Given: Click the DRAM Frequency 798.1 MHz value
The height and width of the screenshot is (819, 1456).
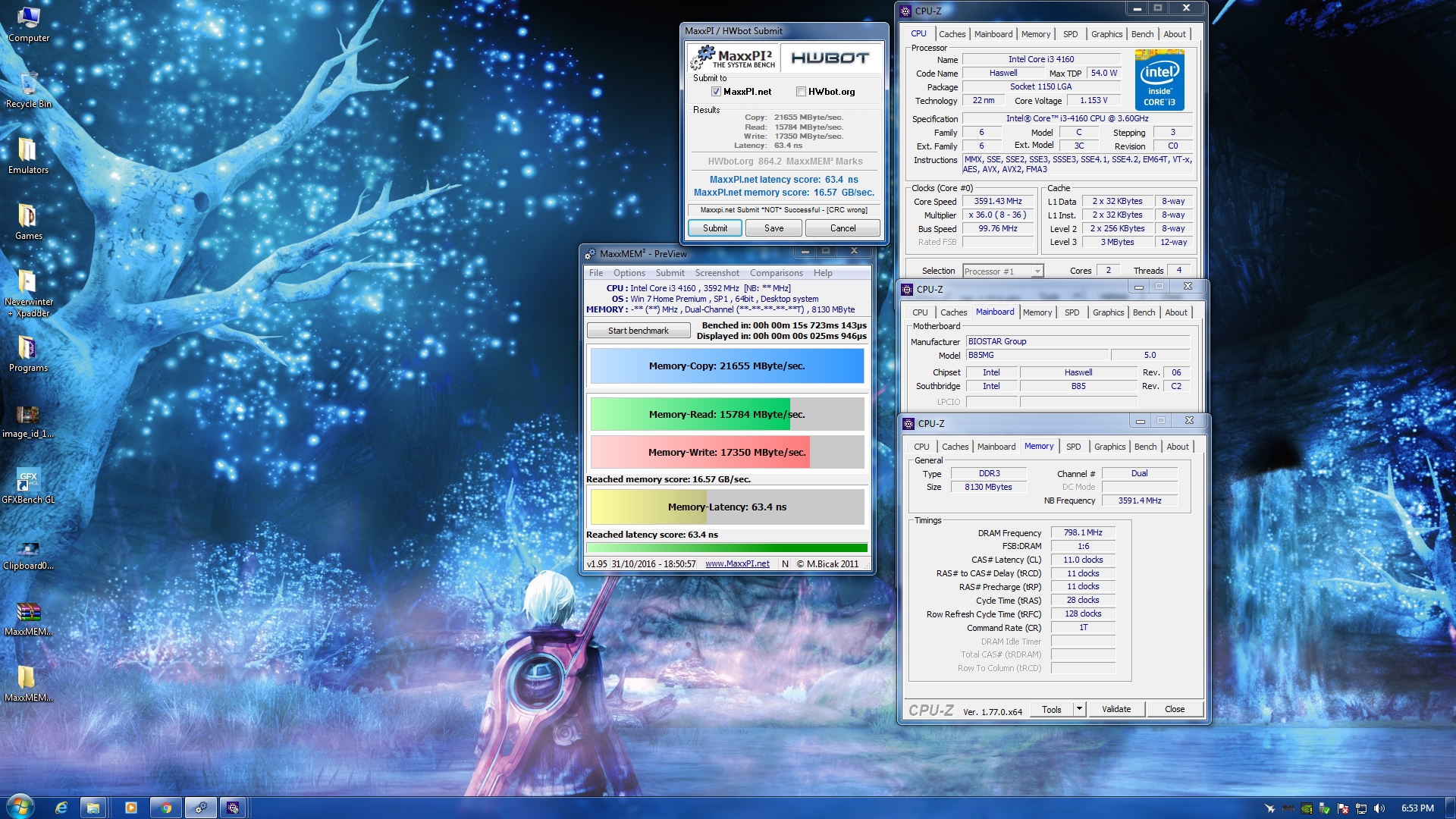Looking at the screenshot, I should pyautogui.click(x=1082, y=533).
